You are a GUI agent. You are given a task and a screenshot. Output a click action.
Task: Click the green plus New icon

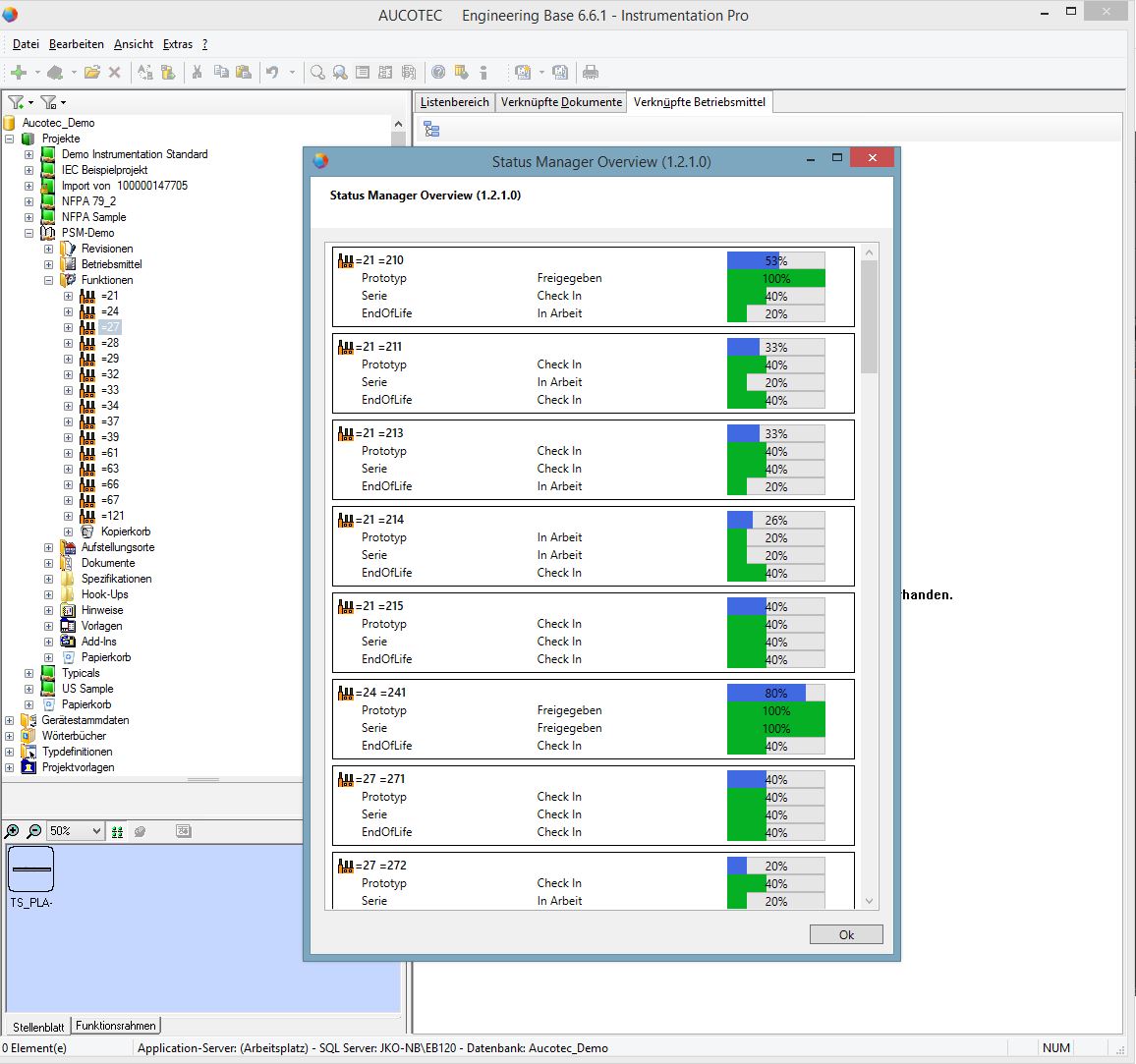coord(18,73)
